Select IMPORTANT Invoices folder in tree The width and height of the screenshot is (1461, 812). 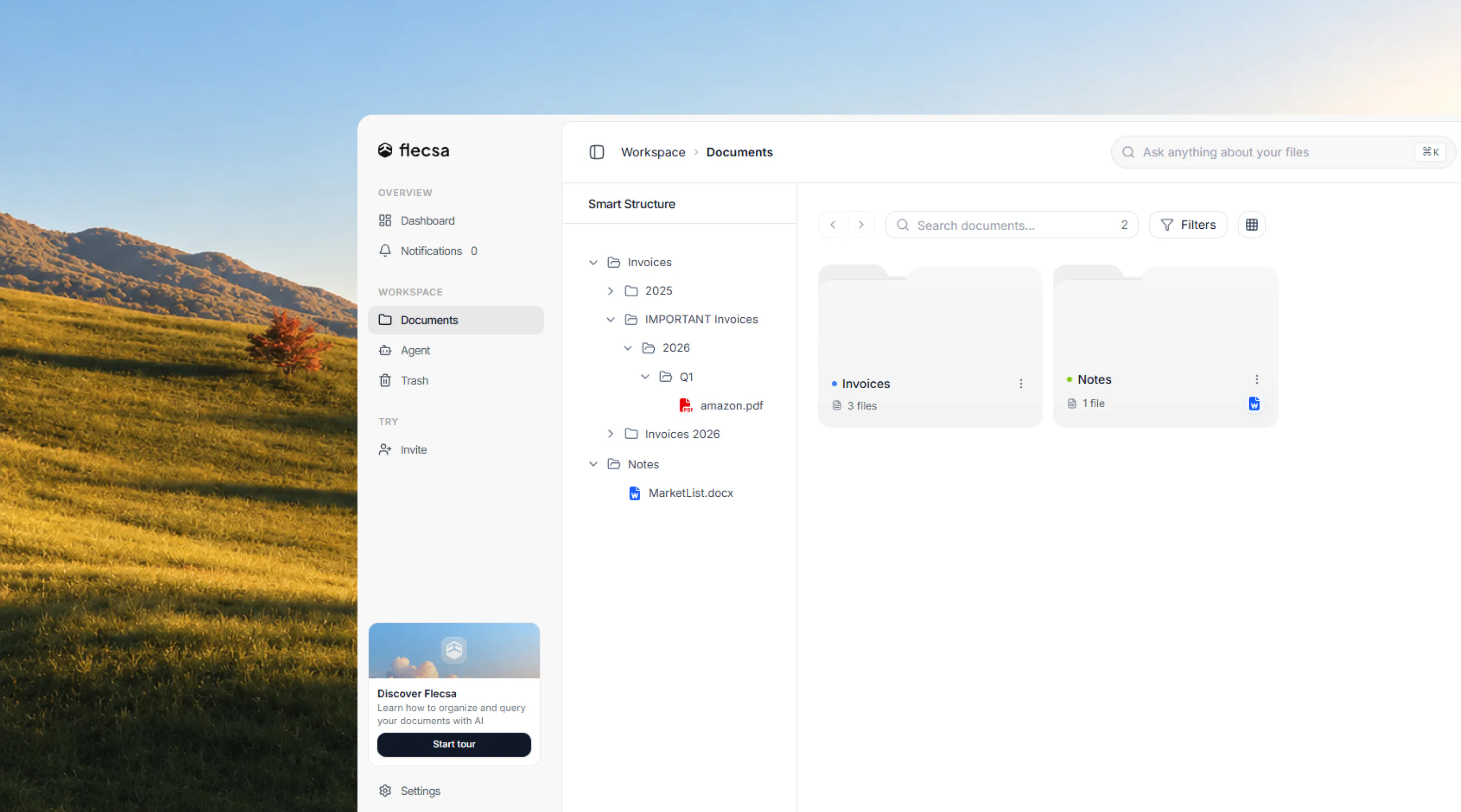coord(691,319)
